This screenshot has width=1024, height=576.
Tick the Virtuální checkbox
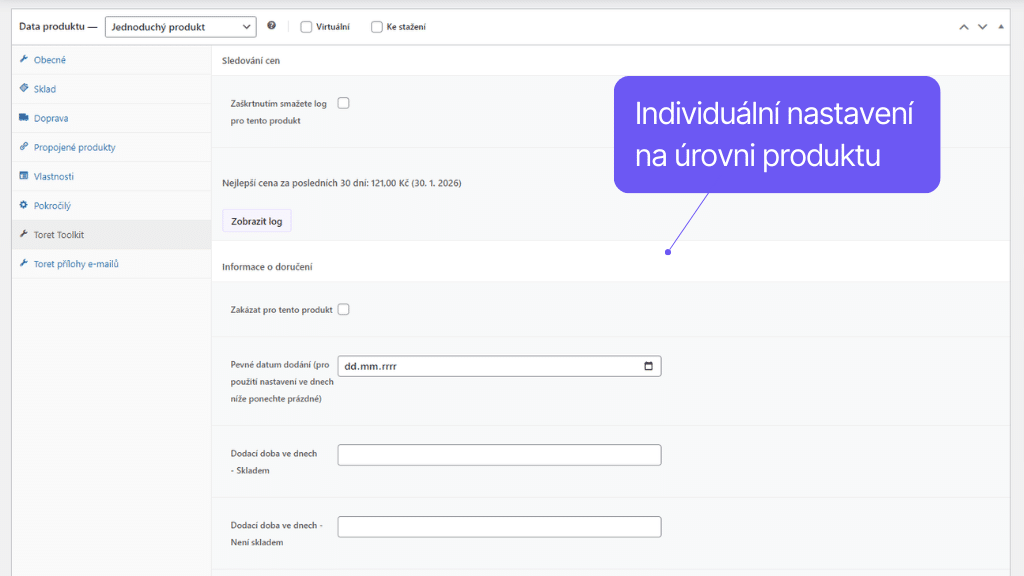[306, 27]
